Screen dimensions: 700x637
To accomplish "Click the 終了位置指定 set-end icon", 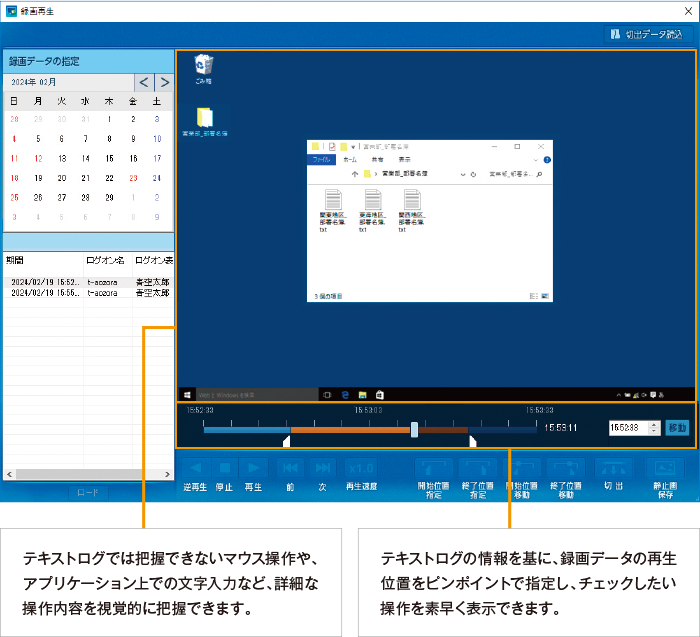I will (x=478, y=468).
